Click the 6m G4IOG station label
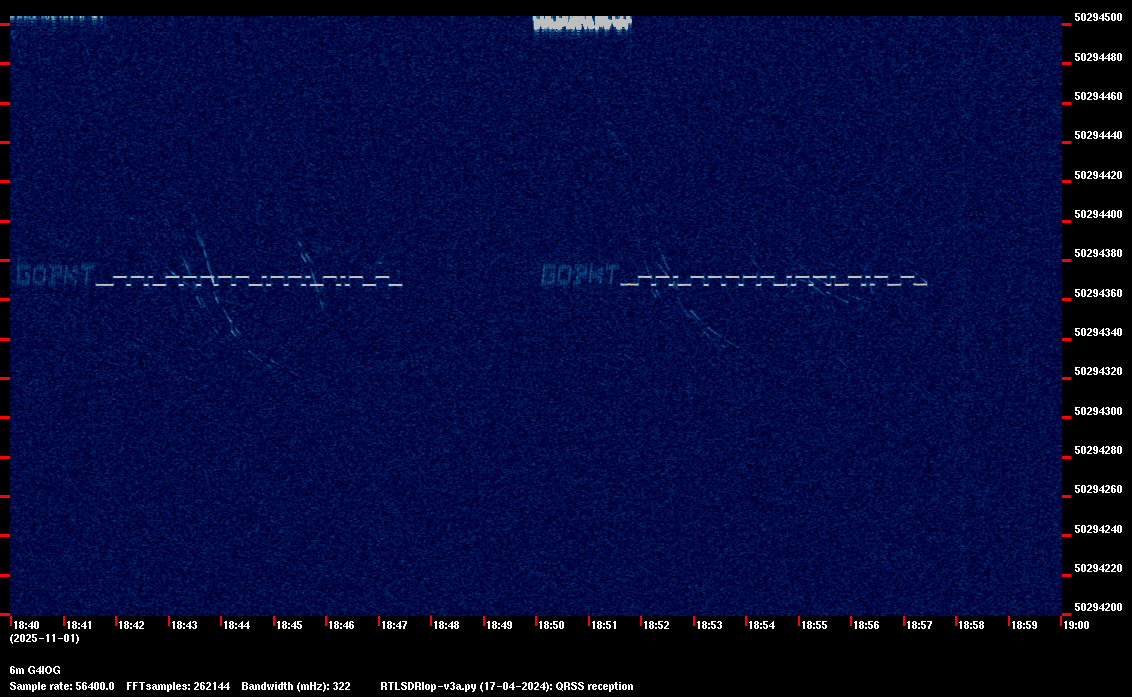1132x697 pixels. click(35, 670)
